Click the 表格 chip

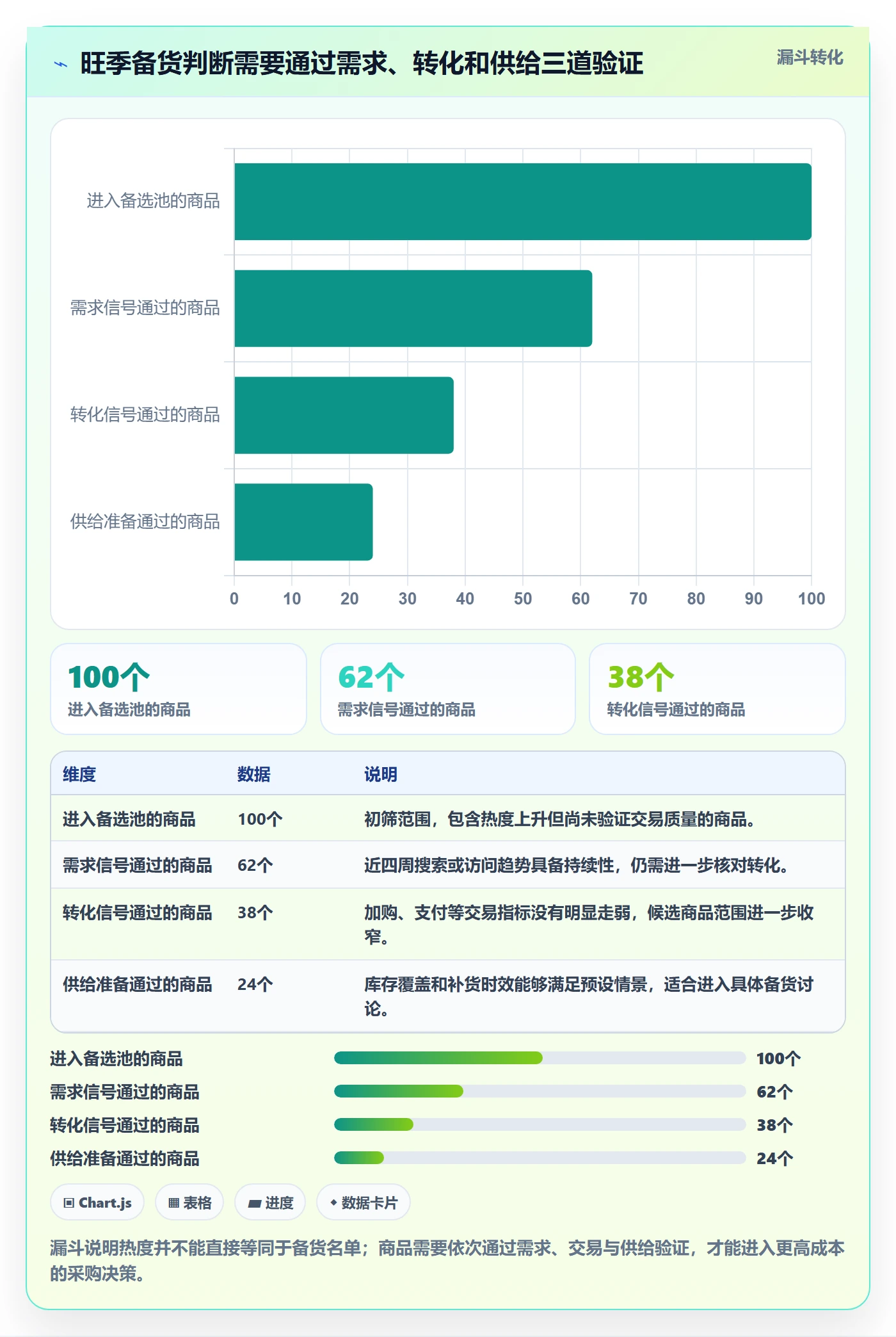189,1203
